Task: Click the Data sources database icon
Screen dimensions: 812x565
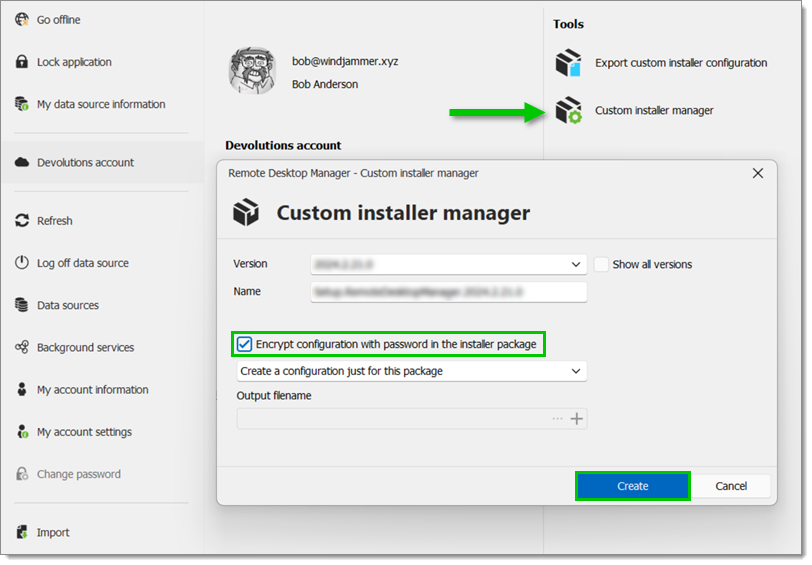Action: pos(22,305)
